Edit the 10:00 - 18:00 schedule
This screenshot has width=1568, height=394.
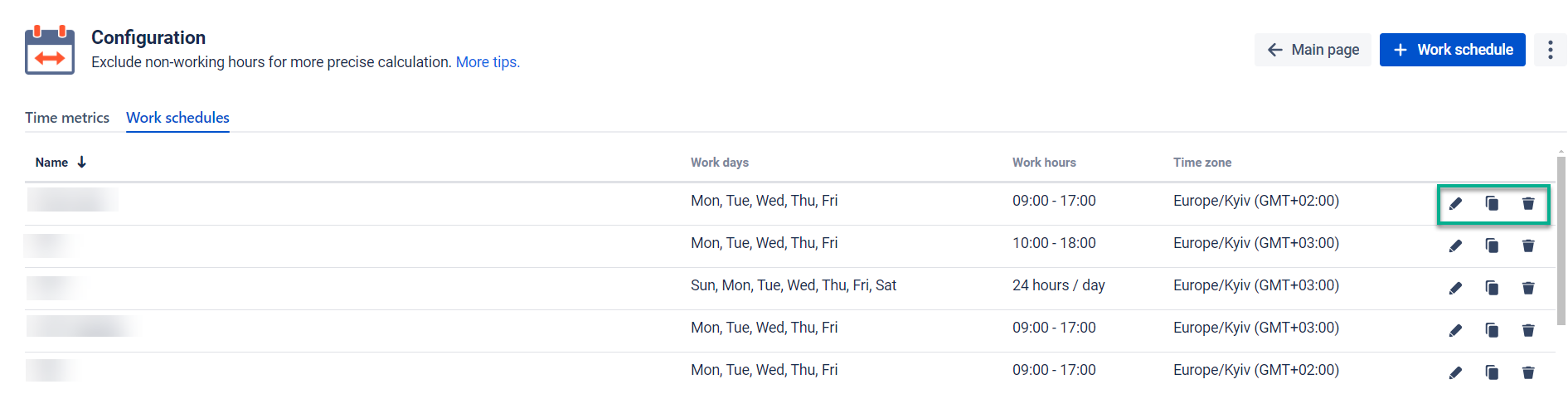[x=1455, y=246]
